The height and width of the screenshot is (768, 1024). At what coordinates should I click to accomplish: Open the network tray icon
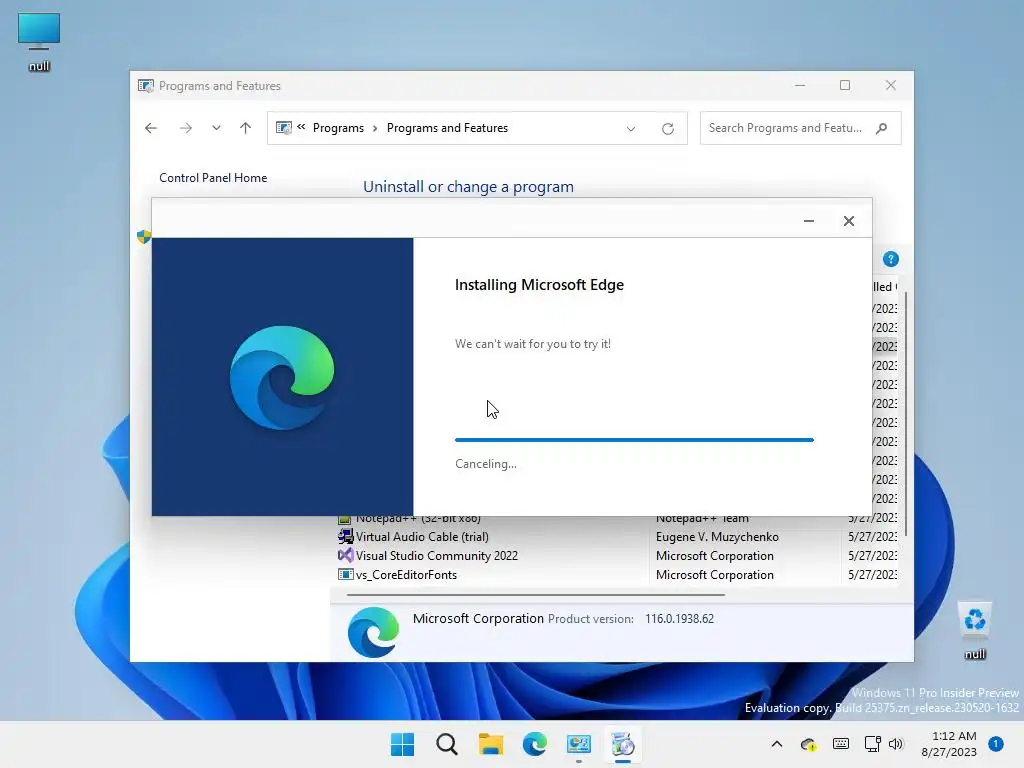coord(872,744)
